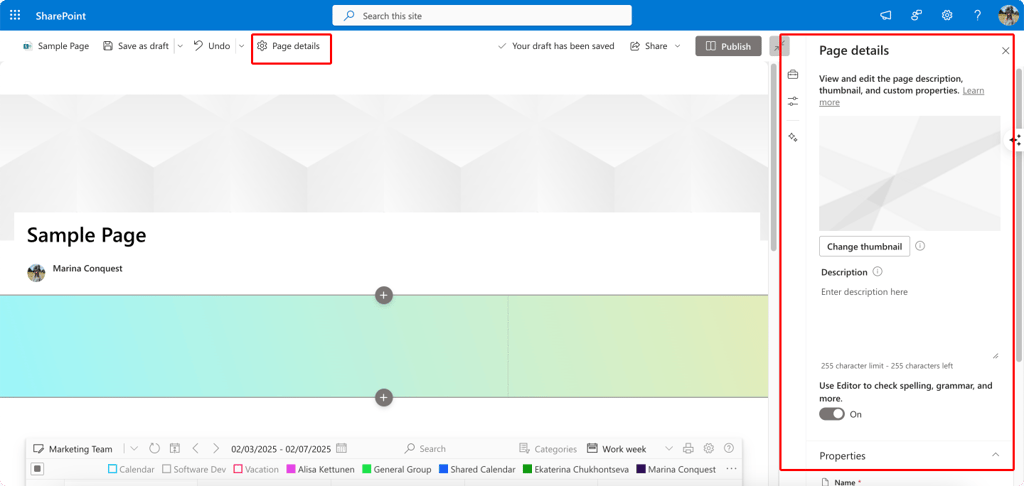Toggle the Vacation calendar checkbox
This screenshot has width=1024, height=486.
[238, 469]
